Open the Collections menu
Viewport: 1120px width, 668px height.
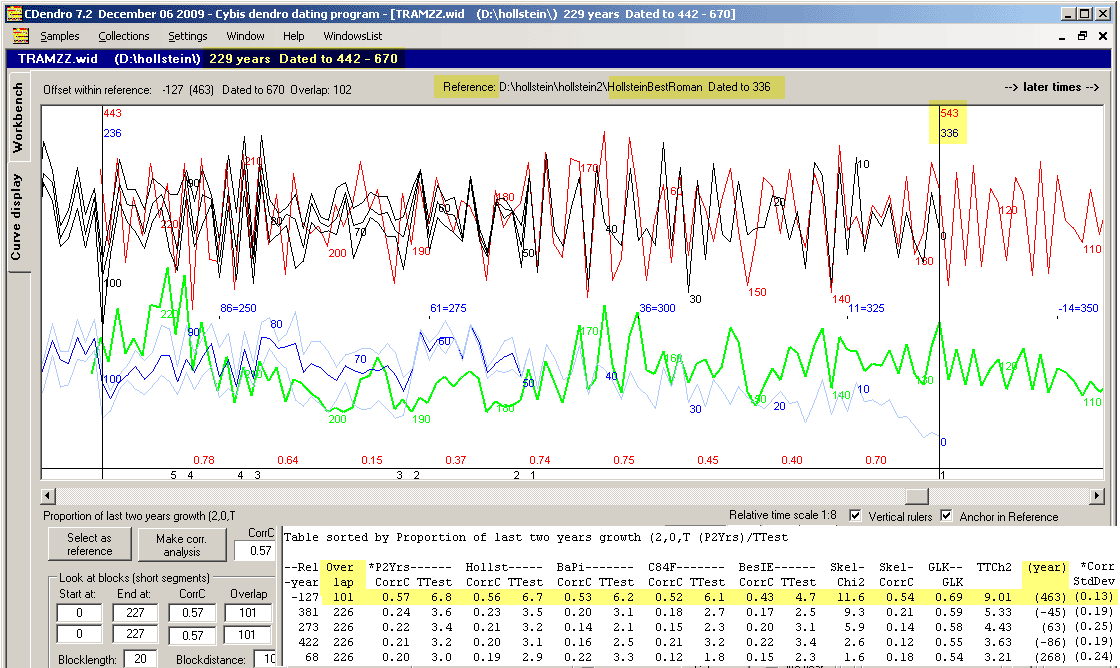coord(124,36)
